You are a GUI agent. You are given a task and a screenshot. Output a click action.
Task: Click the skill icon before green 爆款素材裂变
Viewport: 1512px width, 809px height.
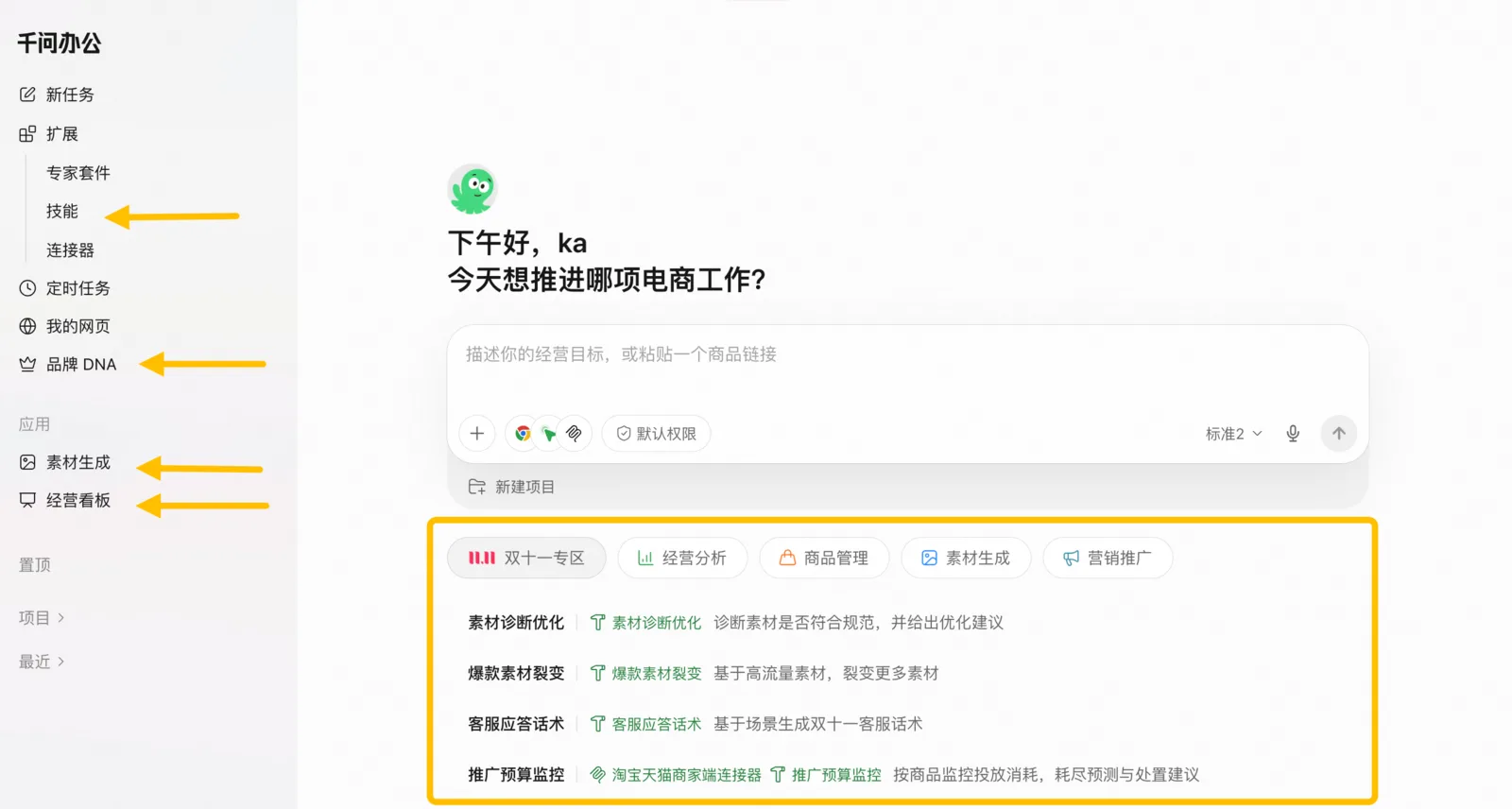click(x=597, y=673)
